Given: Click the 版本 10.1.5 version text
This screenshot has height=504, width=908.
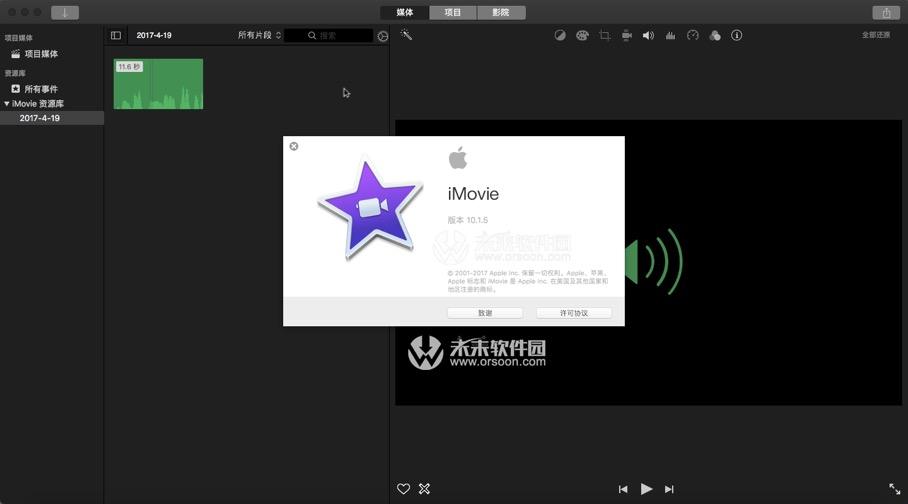Looking at the screenshot, I should (468, 220).
